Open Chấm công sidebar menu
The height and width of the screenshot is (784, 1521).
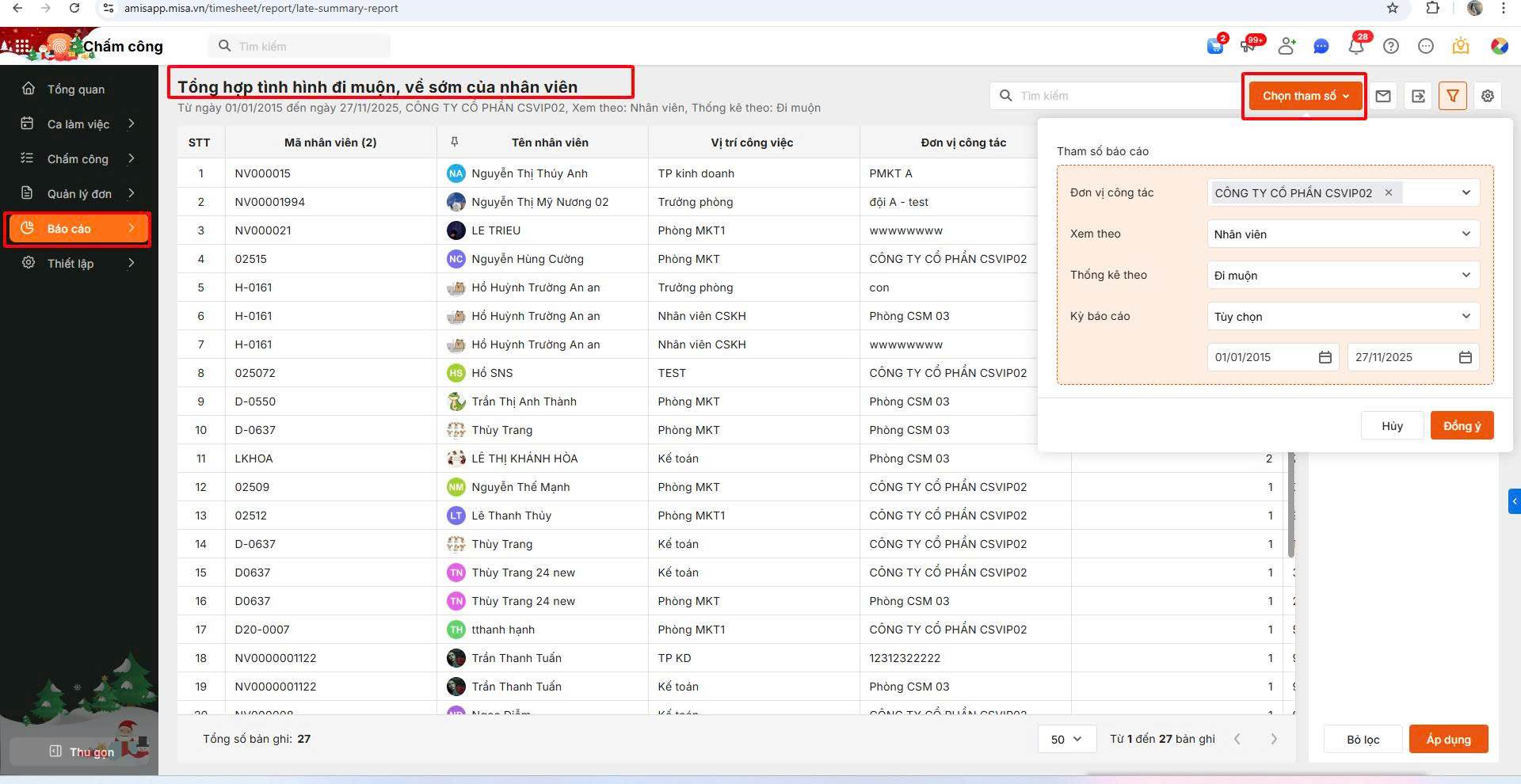point(78,159)
